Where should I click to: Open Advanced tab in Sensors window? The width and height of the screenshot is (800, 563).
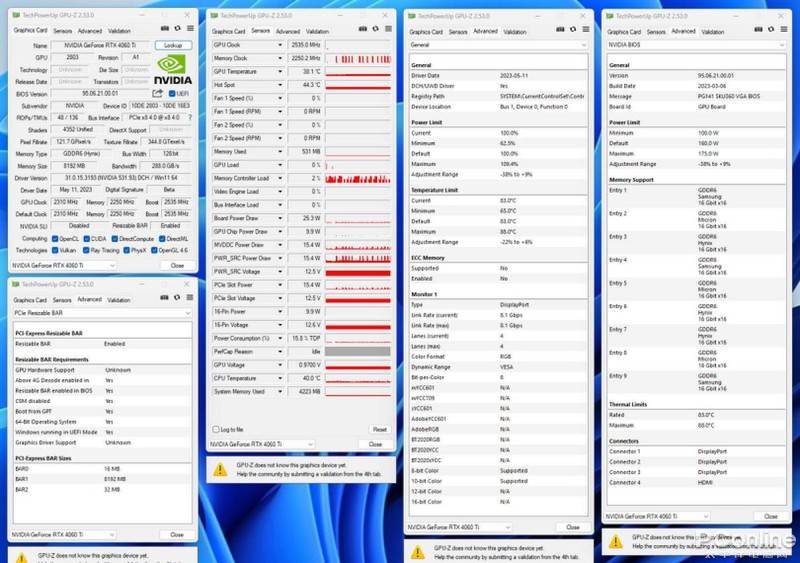point(288,31)
